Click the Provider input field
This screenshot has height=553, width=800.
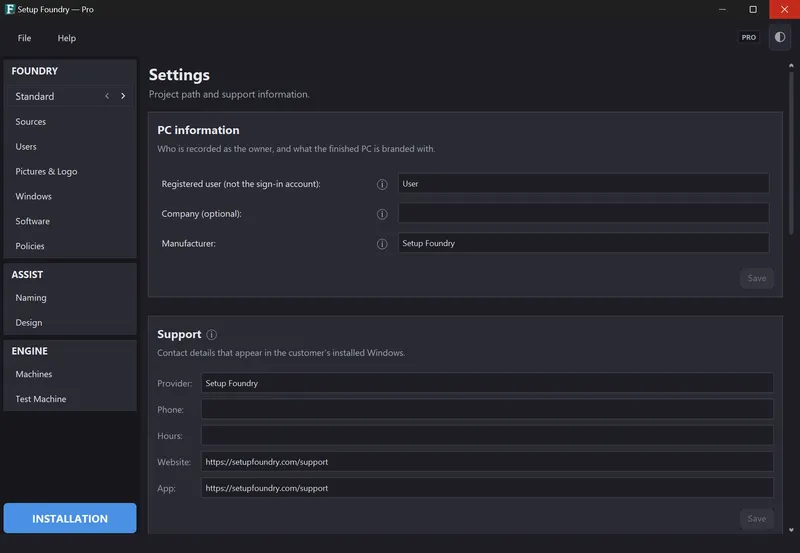coord(487,383)
